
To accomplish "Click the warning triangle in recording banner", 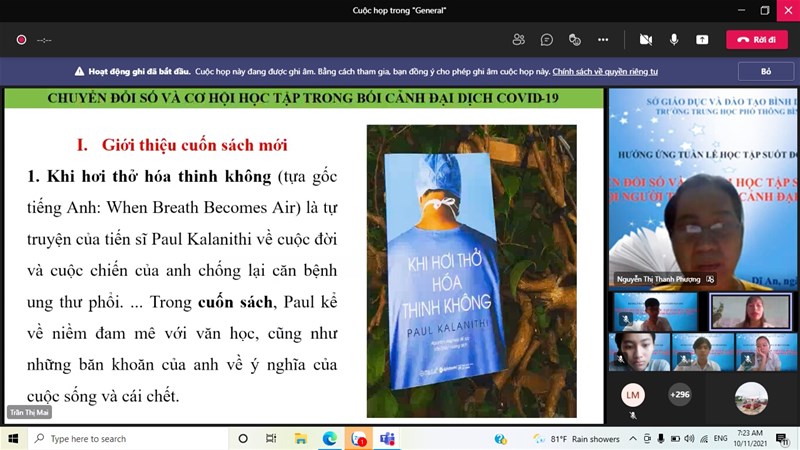I will 79,71.
